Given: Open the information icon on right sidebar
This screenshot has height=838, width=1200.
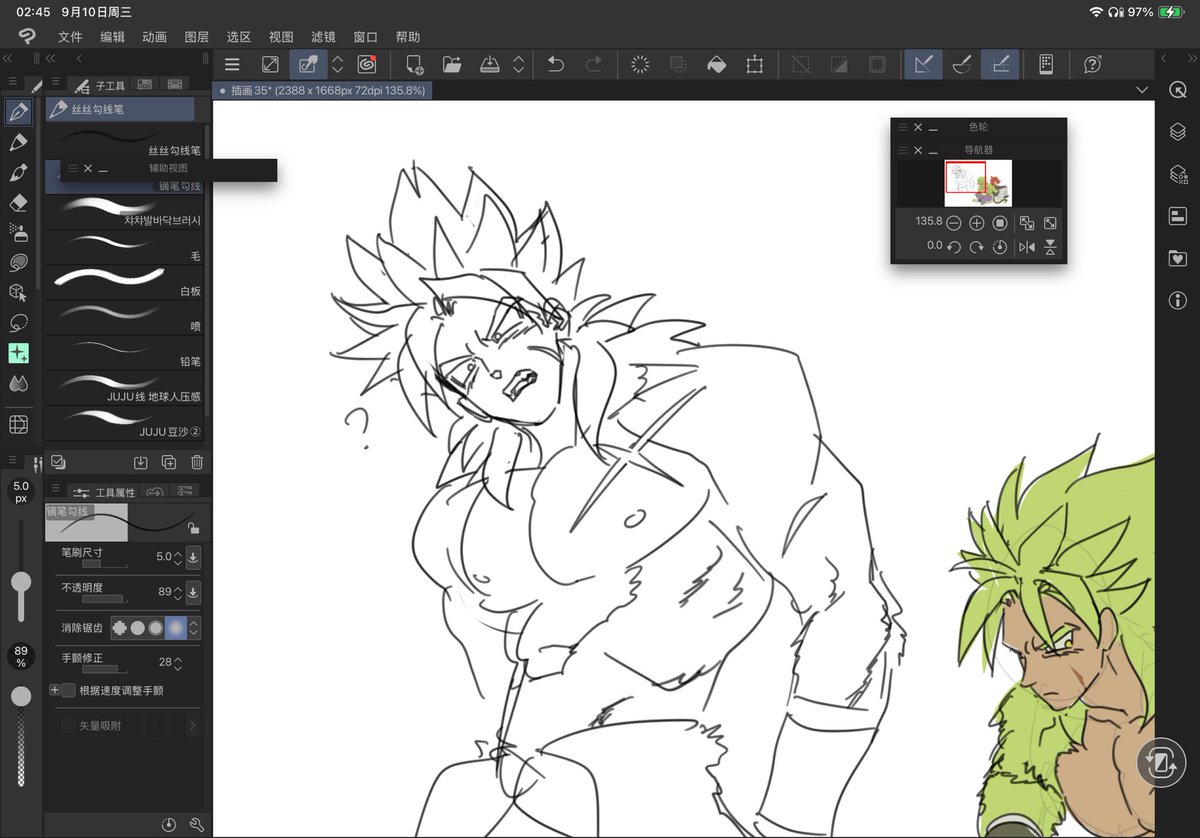Looking at the screenshot, I should click(1177, 300).
